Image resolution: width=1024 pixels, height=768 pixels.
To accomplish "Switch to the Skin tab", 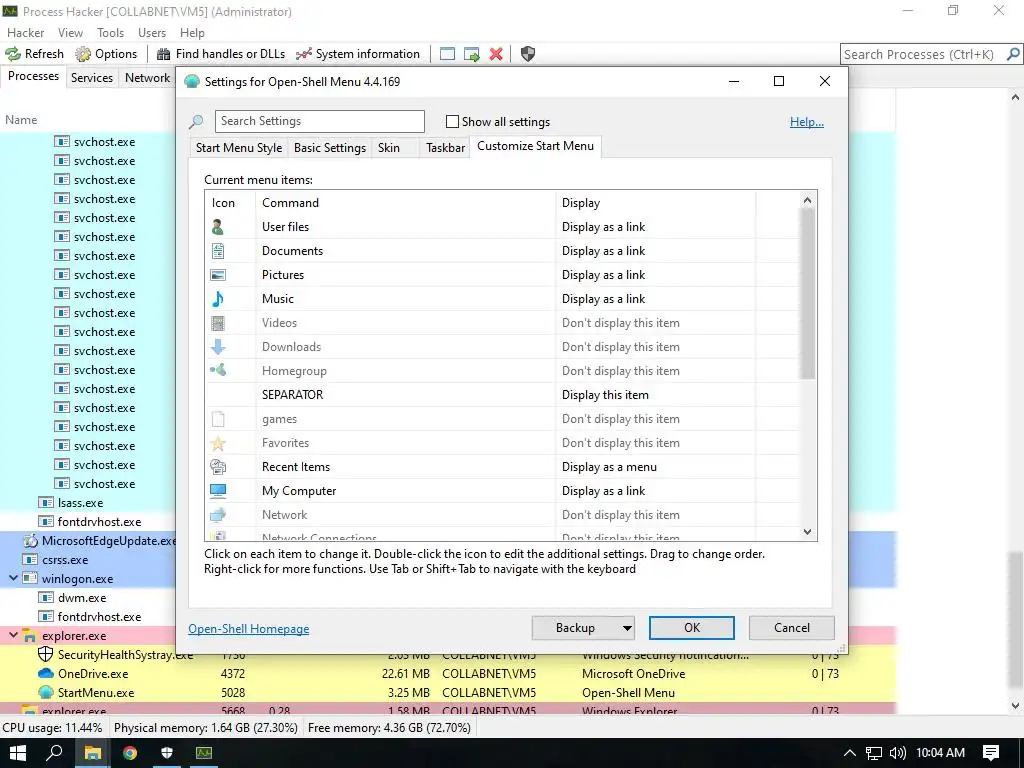I will click(389, 148).
